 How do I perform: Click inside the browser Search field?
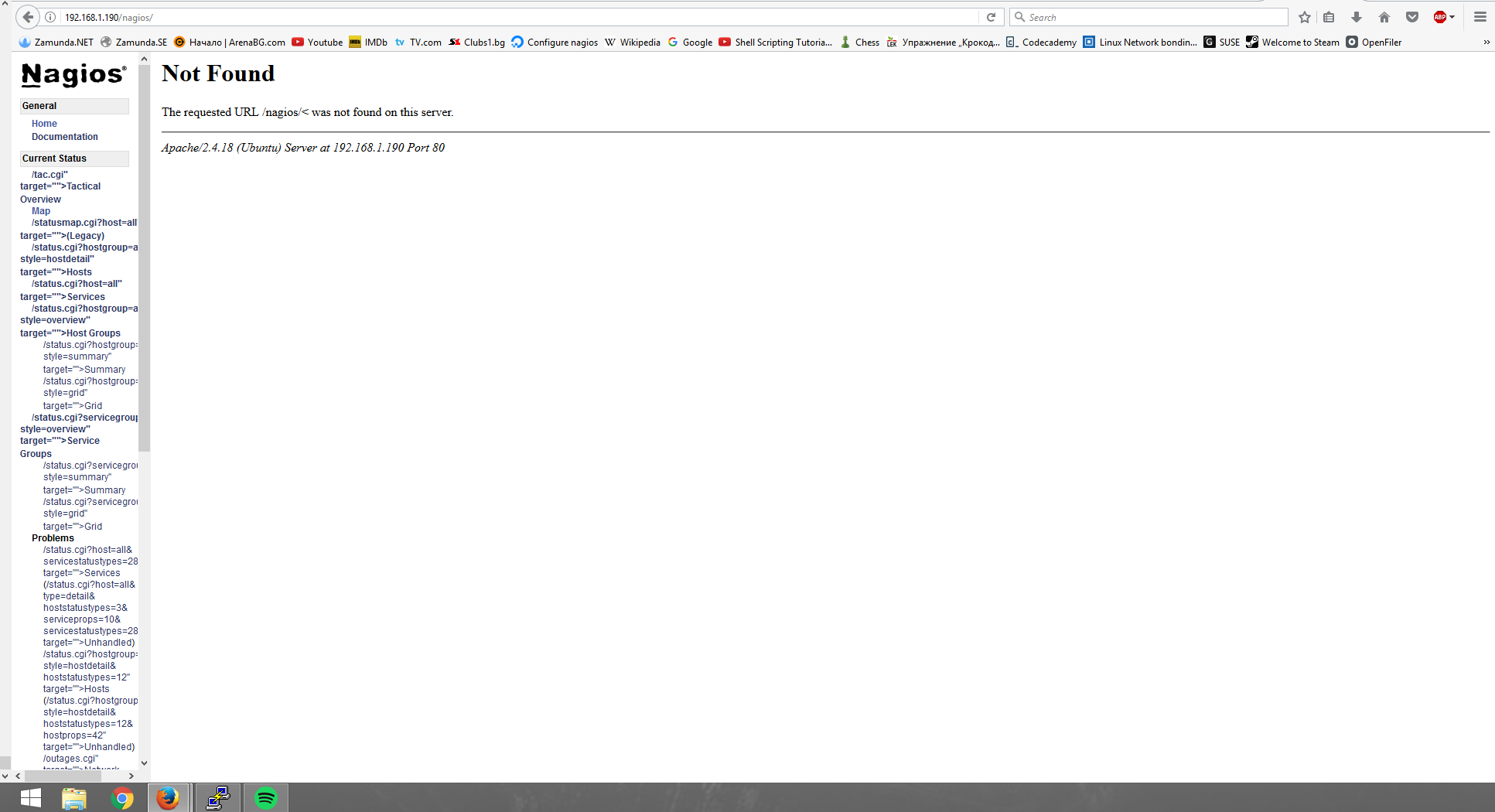tap(1152, 17)
